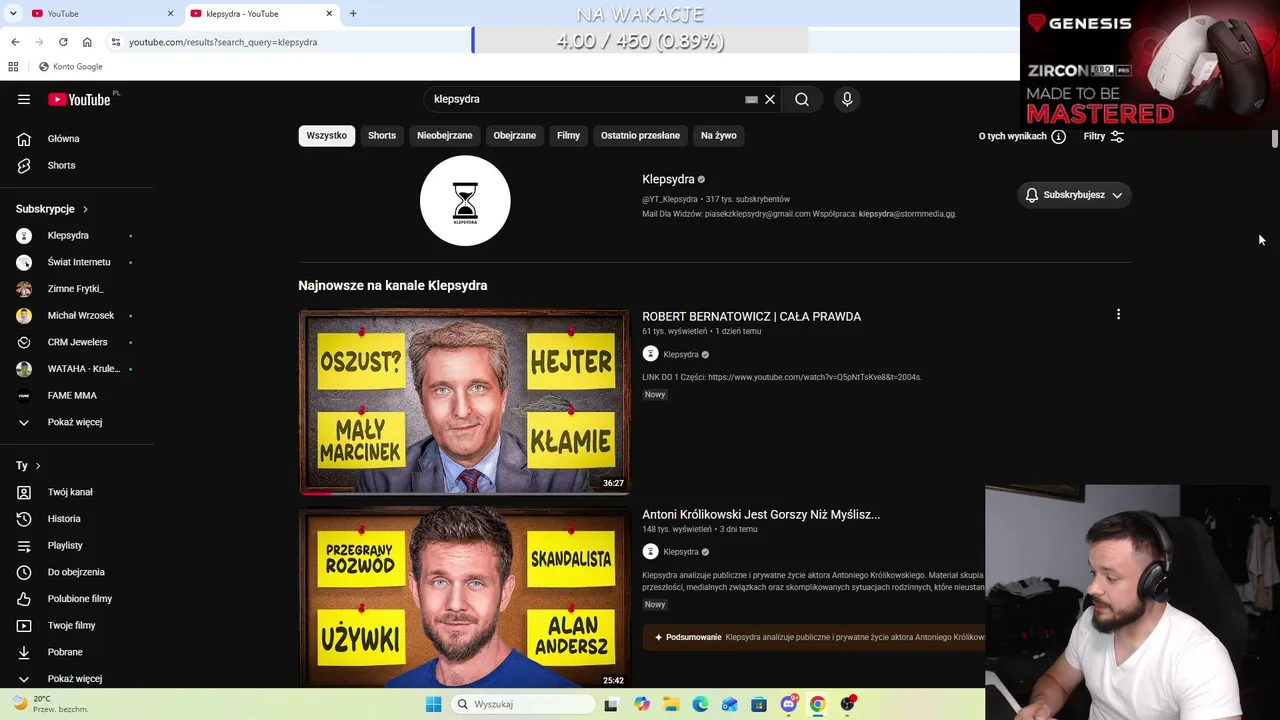Screen dimensions: 1280x720
Task: Open the more options menu for Robert Bernatowicz video
Action: 1118,315
